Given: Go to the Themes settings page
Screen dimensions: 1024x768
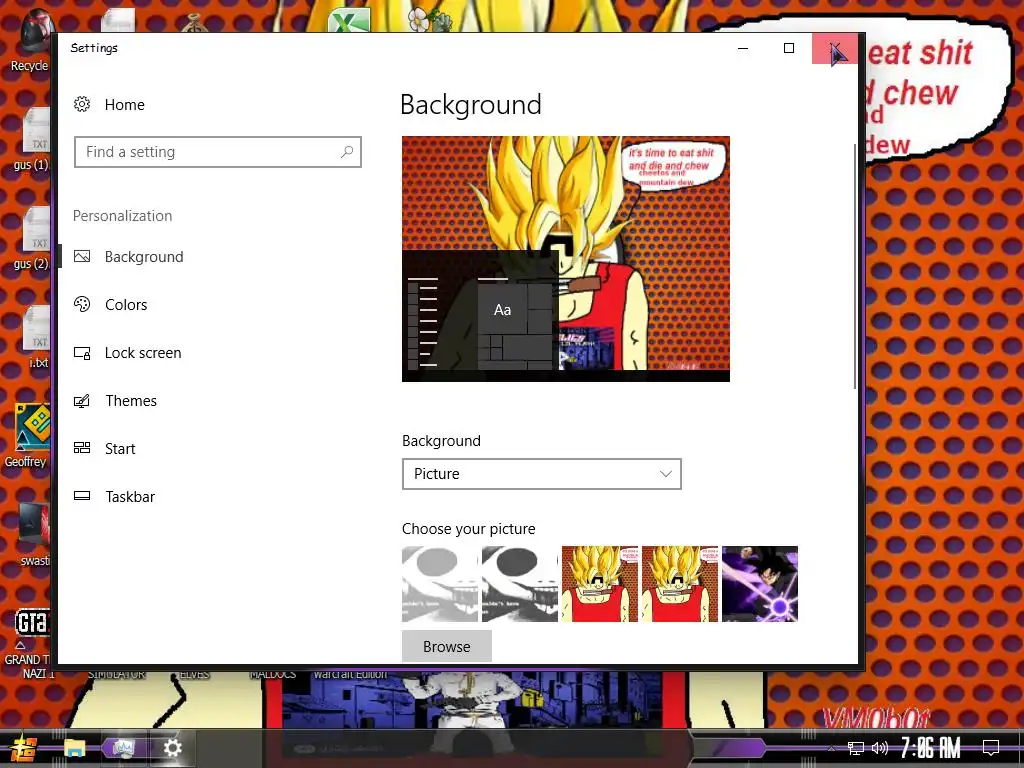Looking at the screenshot, I should pyautogui.click(x=131, y=400).
